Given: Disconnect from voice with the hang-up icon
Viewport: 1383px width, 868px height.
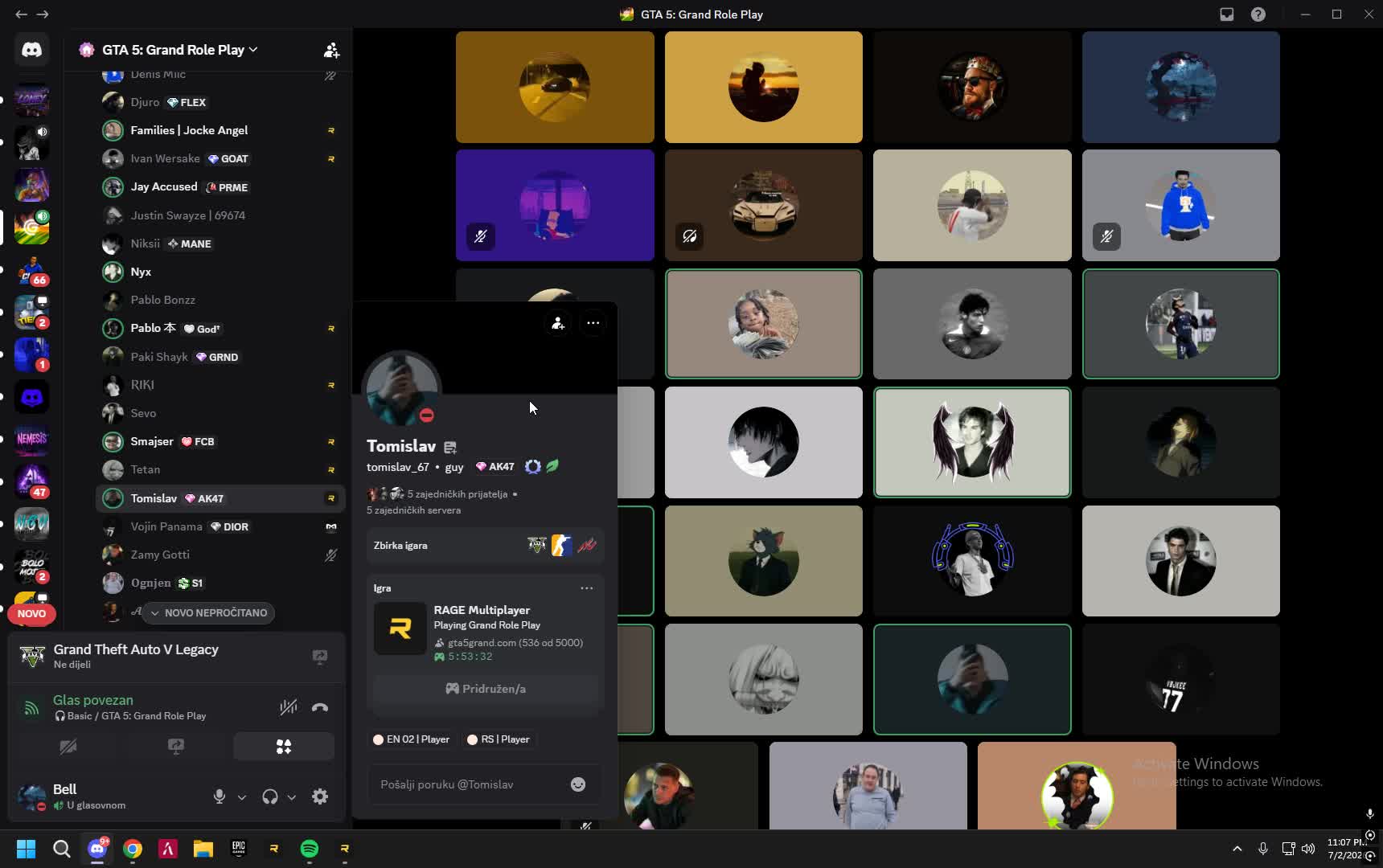Looking at the screenshot, I should pos(320,707).
